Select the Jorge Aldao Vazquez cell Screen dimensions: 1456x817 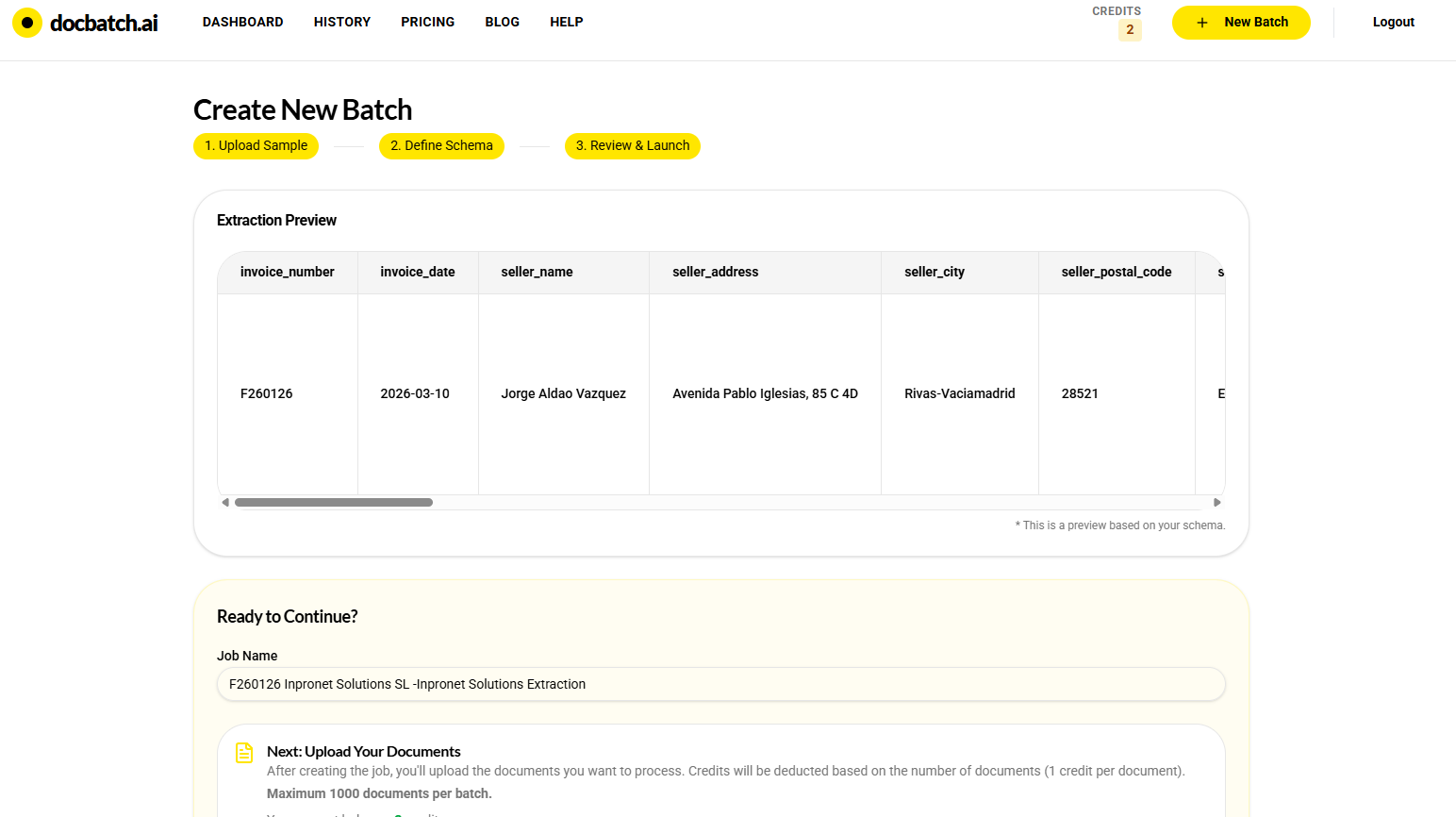point(564,393)
